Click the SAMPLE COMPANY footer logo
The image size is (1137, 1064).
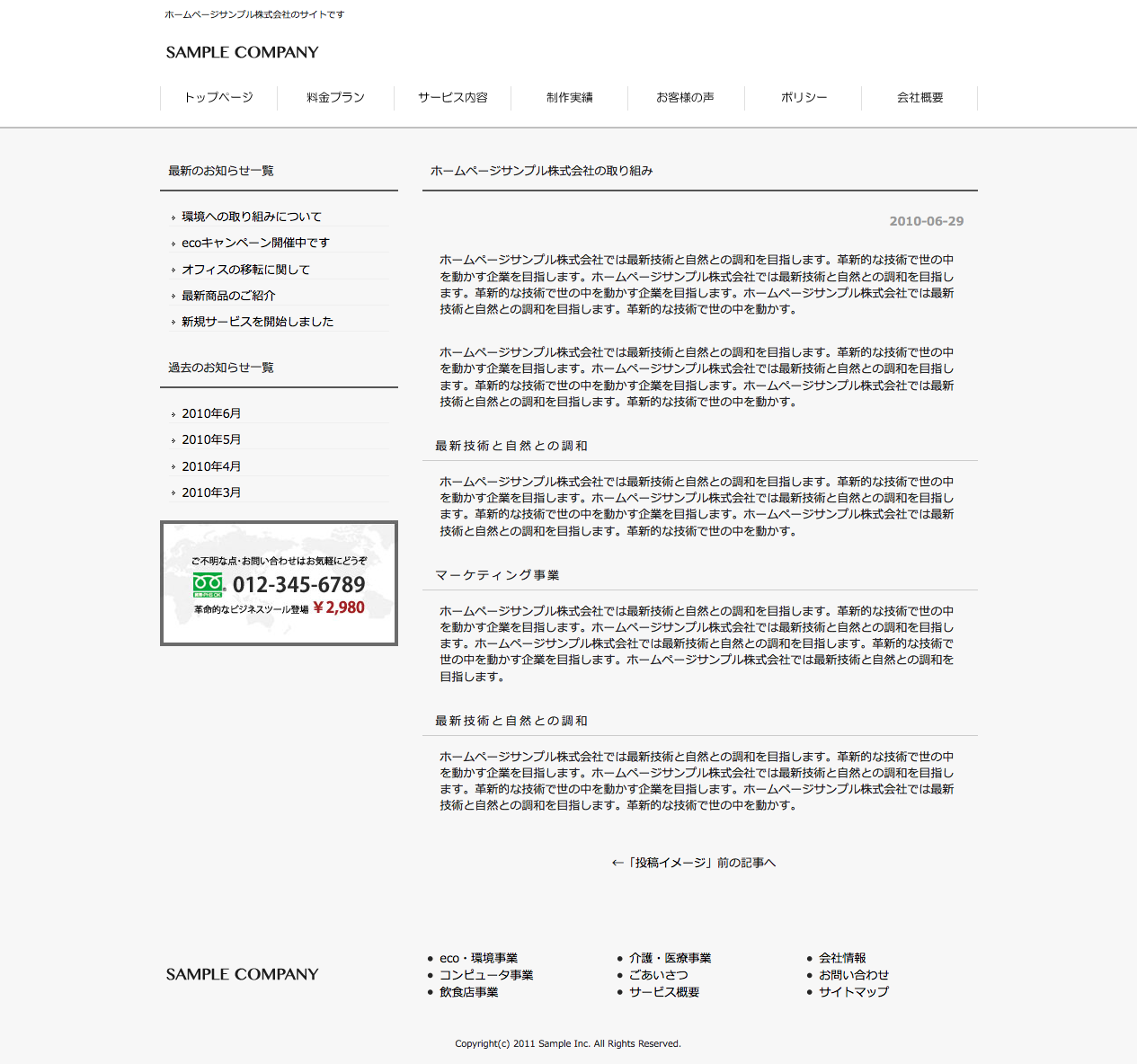coord(242,974)
